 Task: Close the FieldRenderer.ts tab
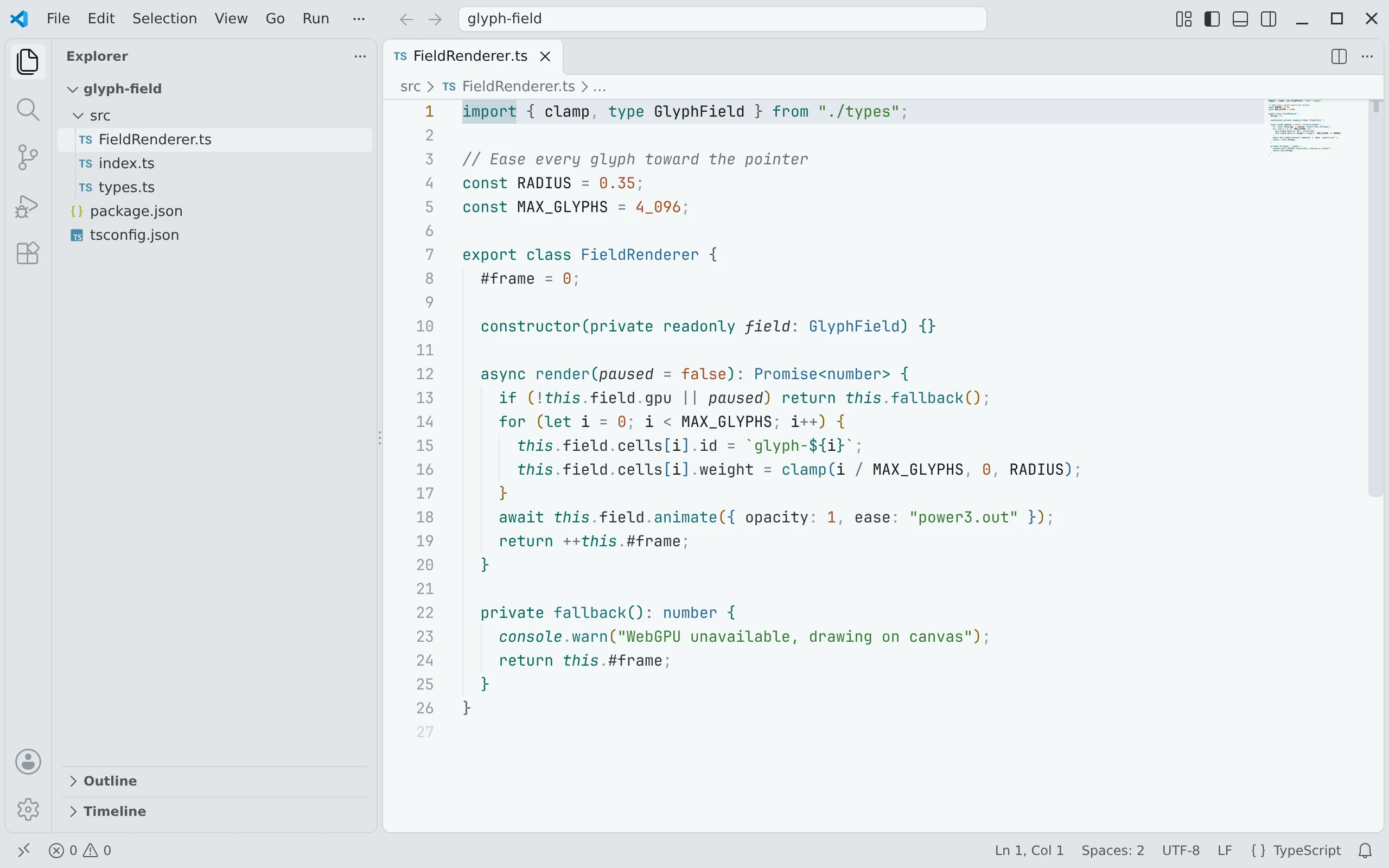pos(545,56)
